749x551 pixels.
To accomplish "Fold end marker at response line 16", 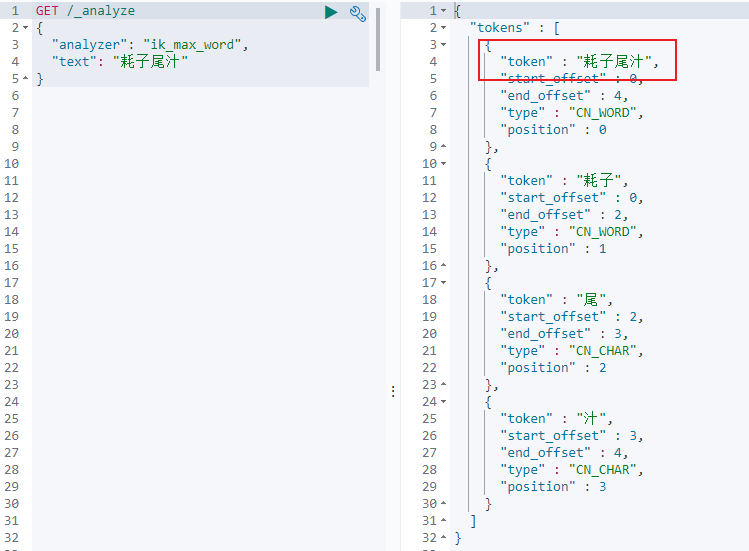I will pos(443,265).
